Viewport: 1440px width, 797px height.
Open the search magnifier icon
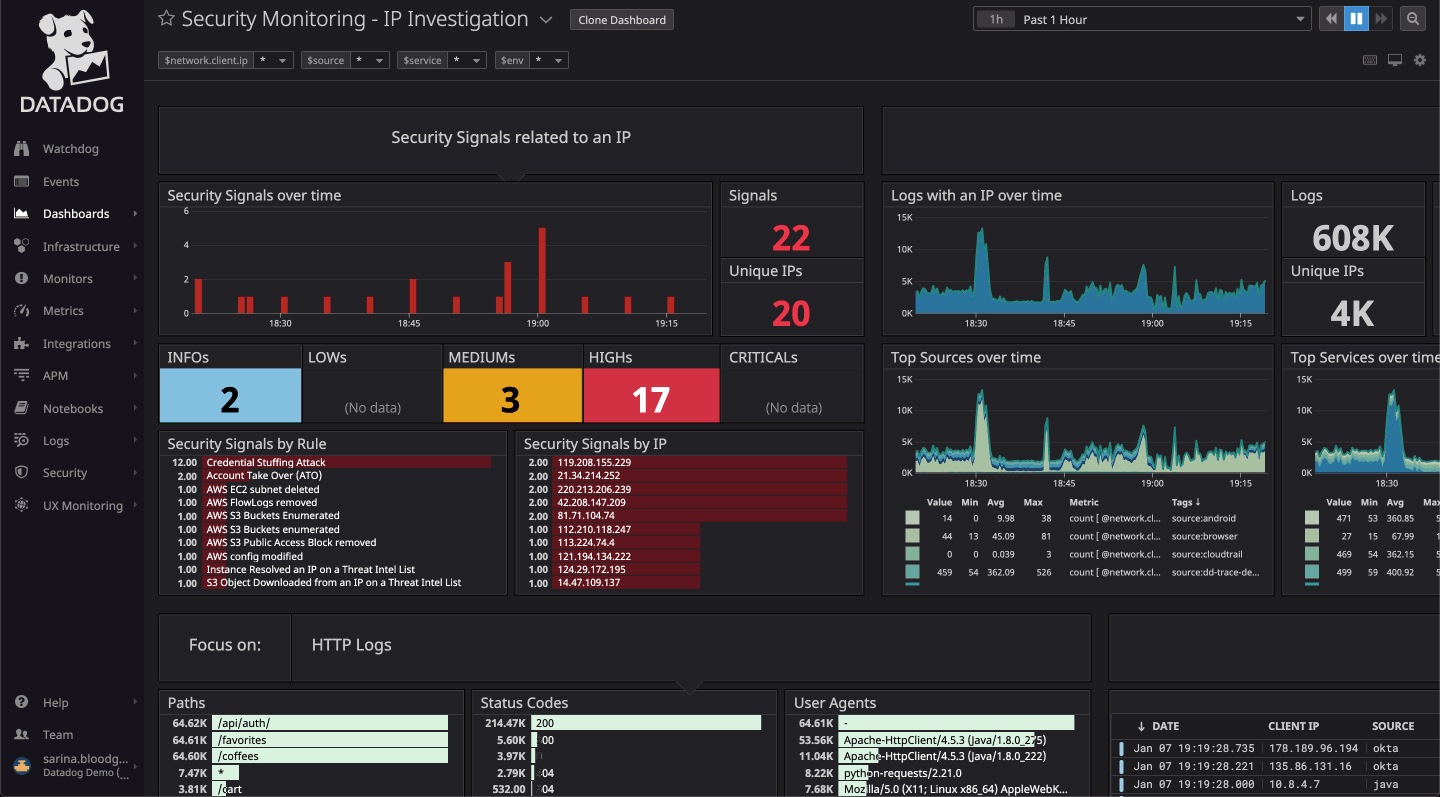click(1412, 18)
